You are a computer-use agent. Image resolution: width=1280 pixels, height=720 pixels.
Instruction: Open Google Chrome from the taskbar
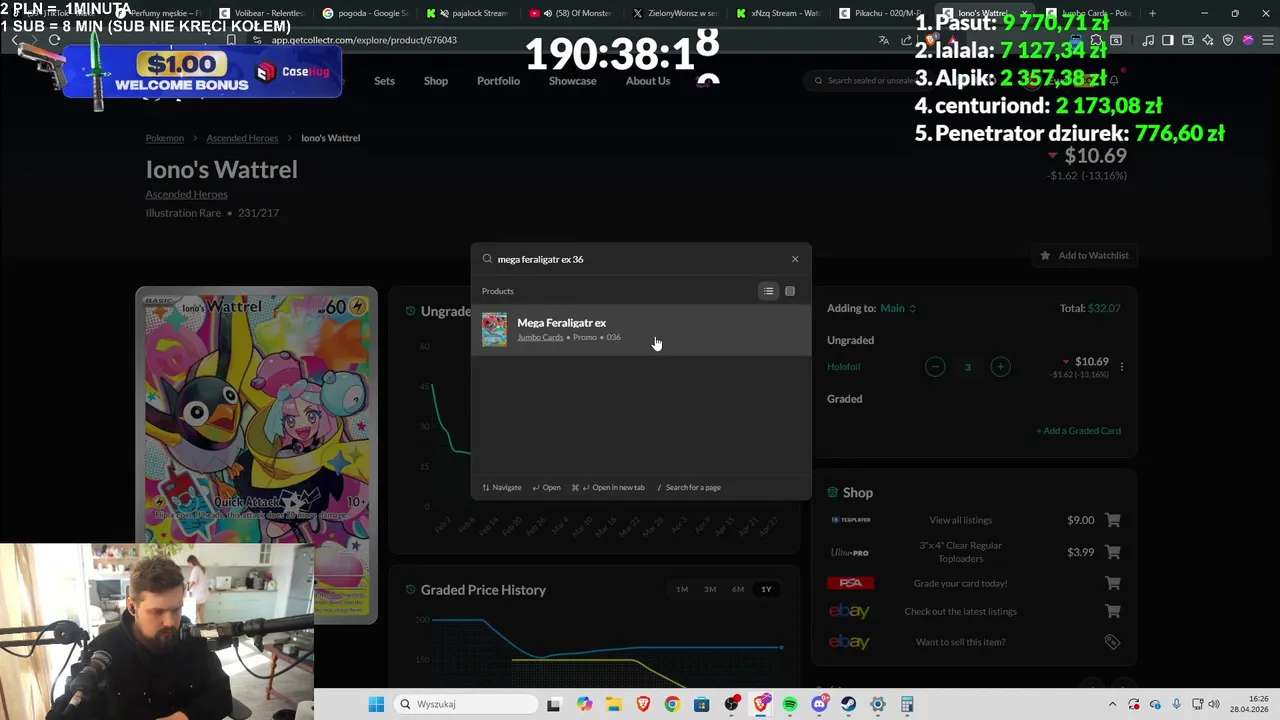click(x=672, y=704)
